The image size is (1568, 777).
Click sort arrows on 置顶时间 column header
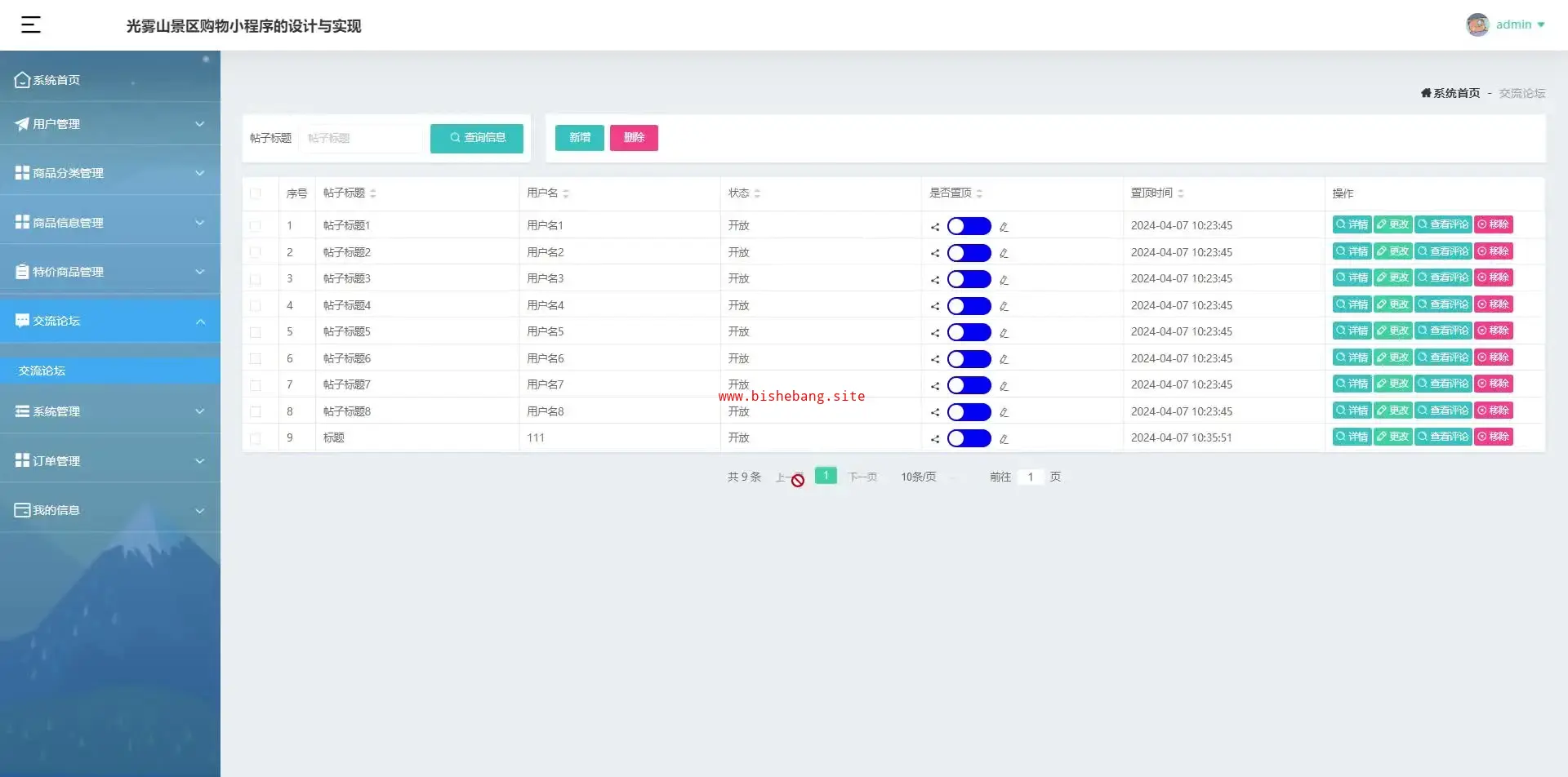click(x=1181, y=193)
